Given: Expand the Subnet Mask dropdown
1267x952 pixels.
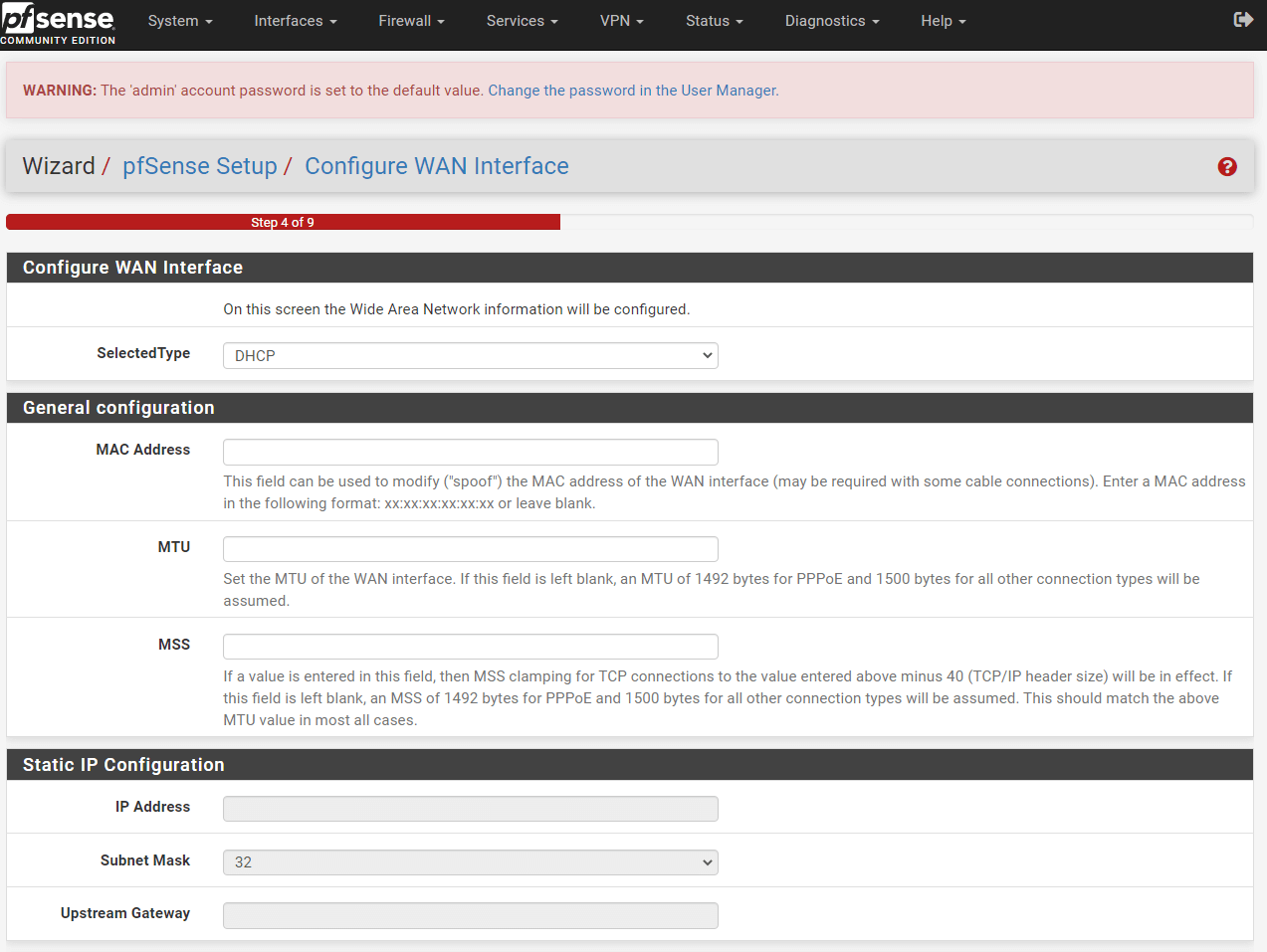Looking at the screenshot, I should 470,862.
